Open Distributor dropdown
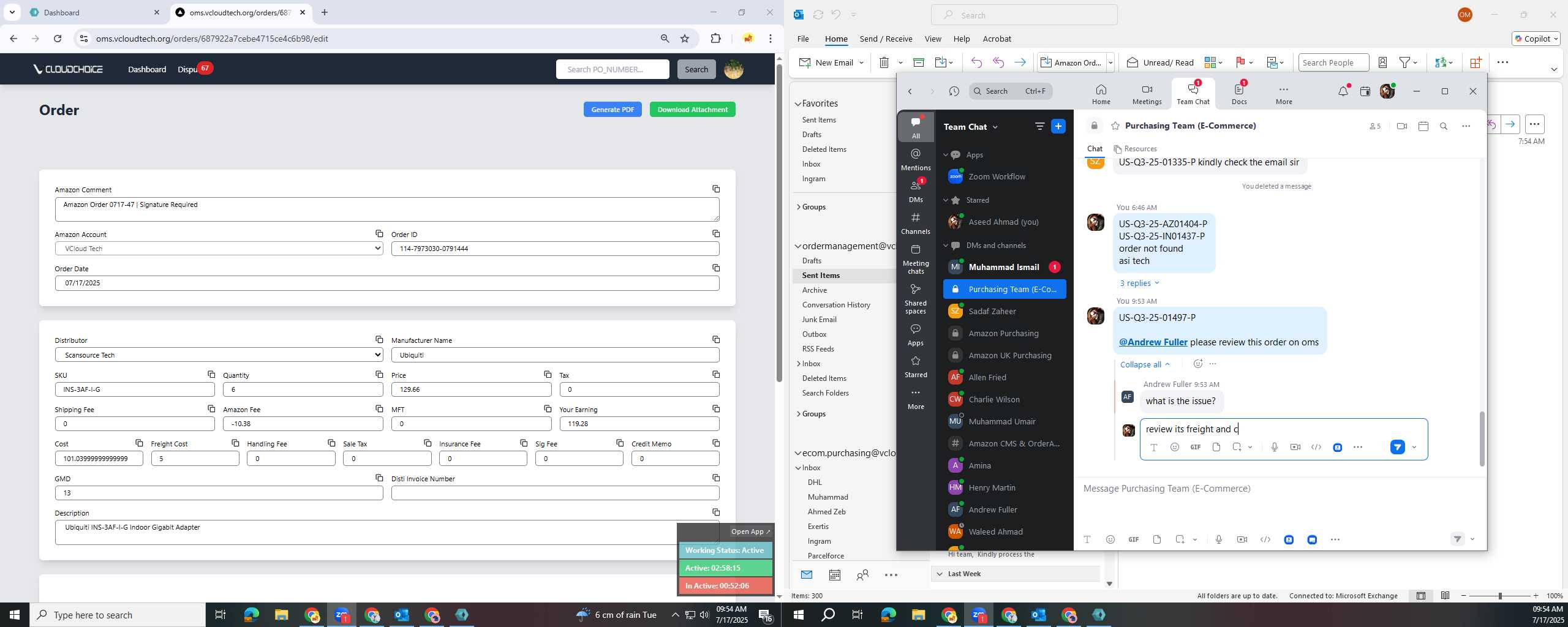The height and width of the screenshot is (627, 1568). (219, 355)
